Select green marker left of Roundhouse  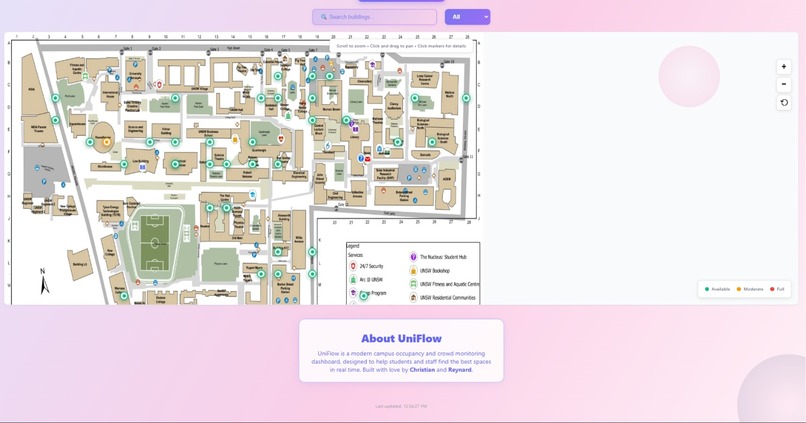coord(90,142)
